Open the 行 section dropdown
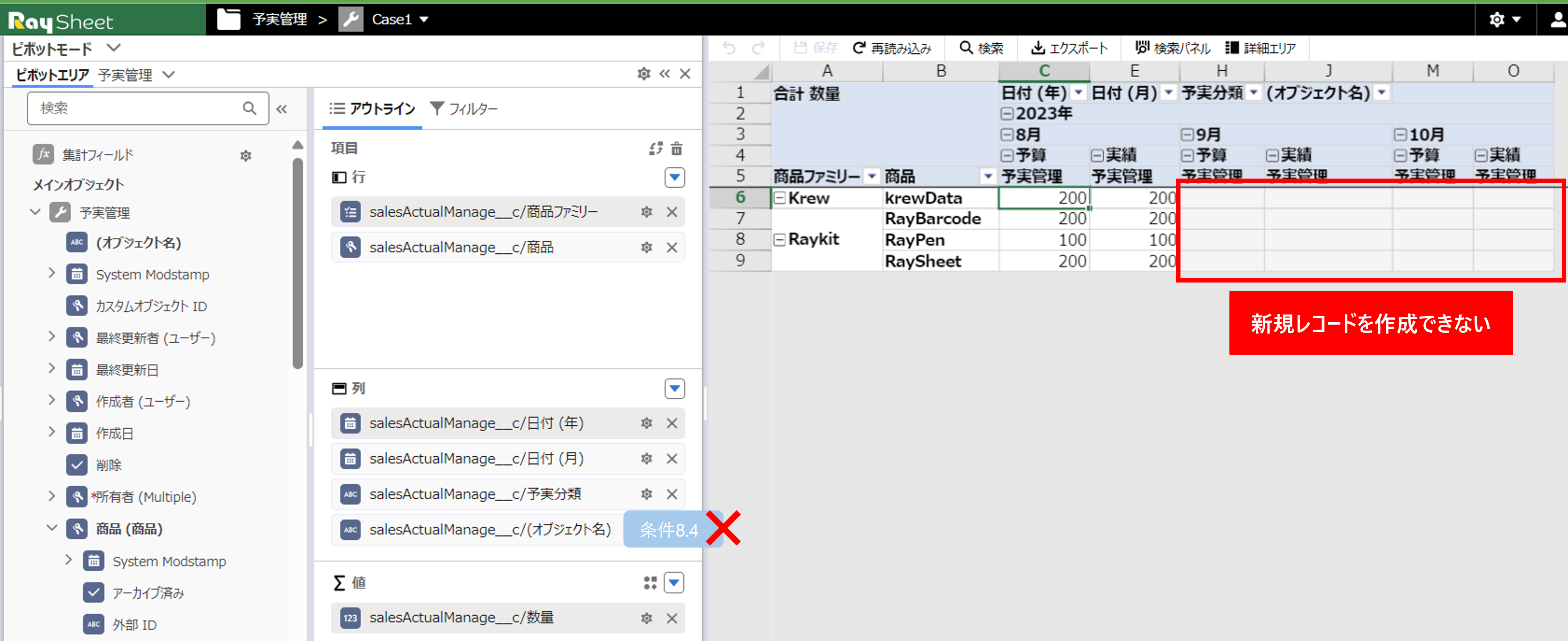This screenshot has height=641, width=1568. [675, 178]
